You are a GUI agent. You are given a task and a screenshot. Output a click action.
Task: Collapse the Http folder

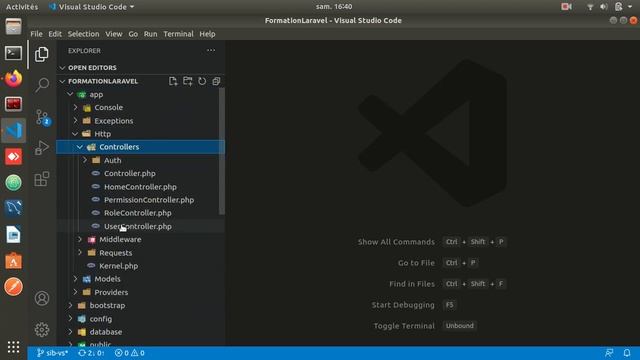coord(76,134)
